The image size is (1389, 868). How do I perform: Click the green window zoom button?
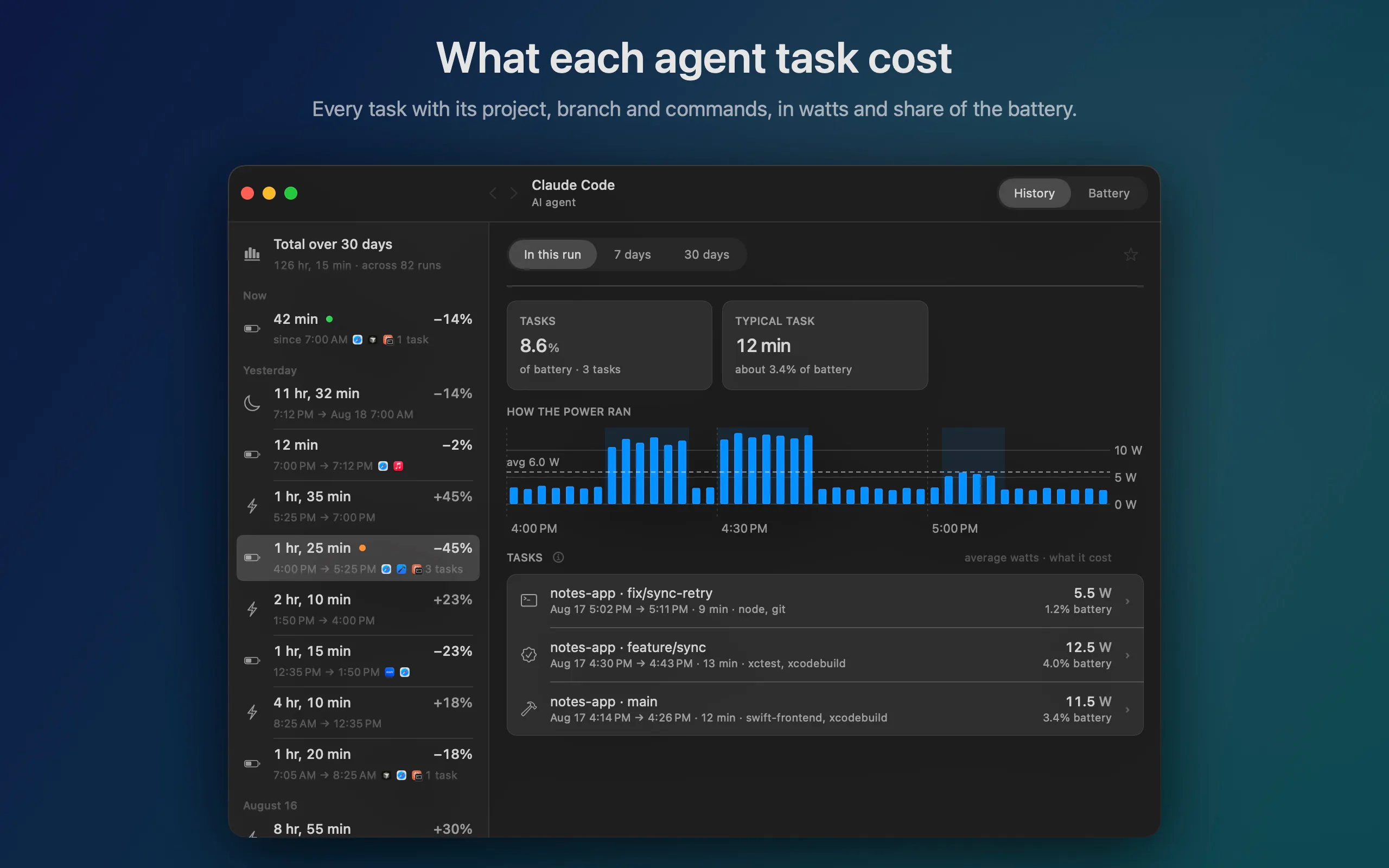(x=291, y=194)
